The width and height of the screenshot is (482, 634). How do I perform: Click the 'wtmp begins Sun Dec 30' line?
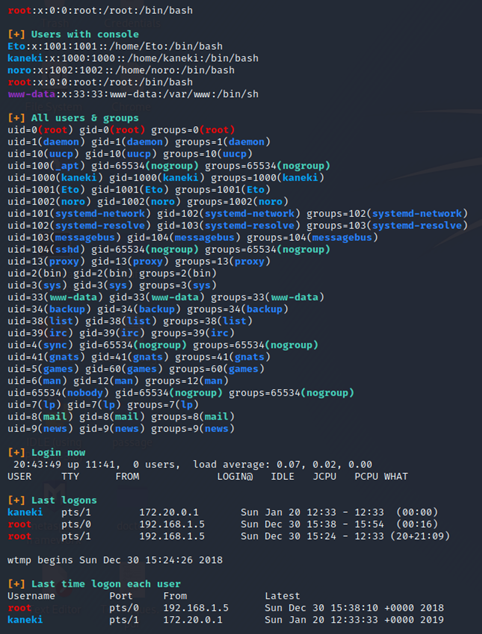(x=115, y=560)
